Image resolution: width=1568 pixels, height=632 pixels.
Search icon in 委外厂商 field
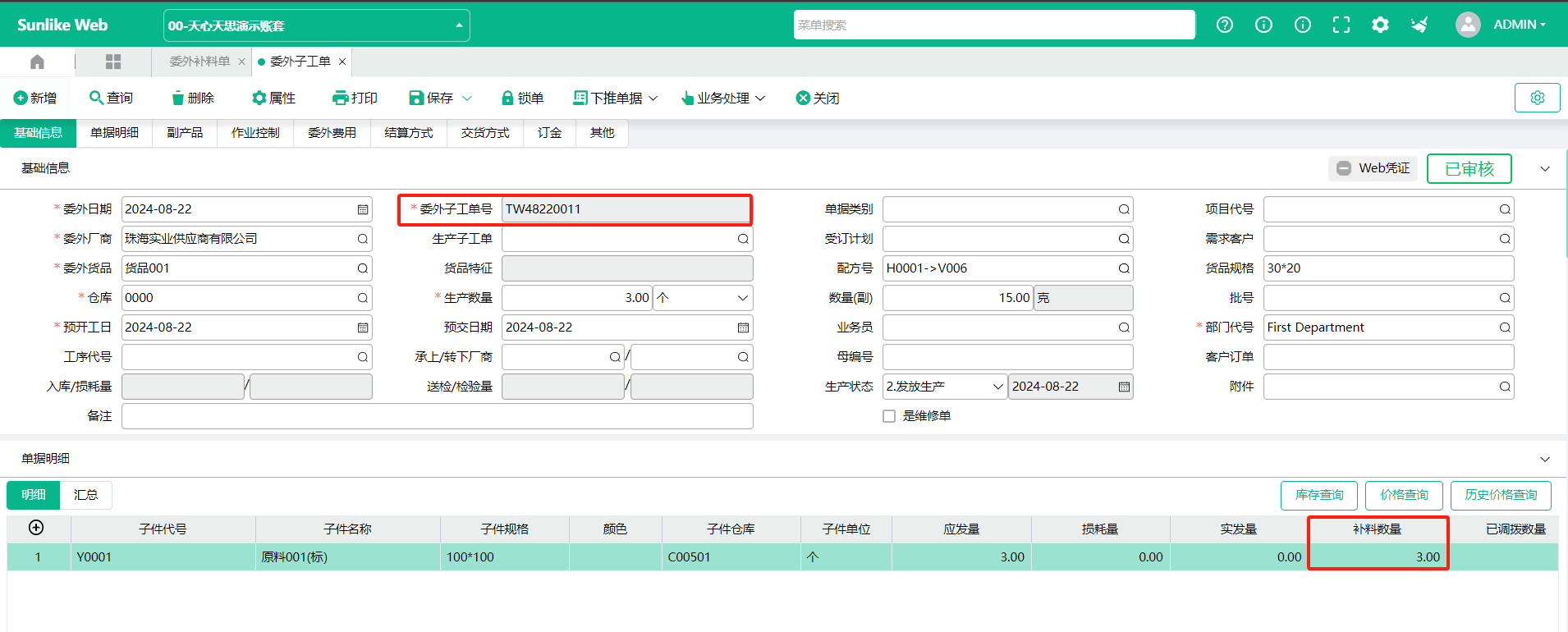362,239
